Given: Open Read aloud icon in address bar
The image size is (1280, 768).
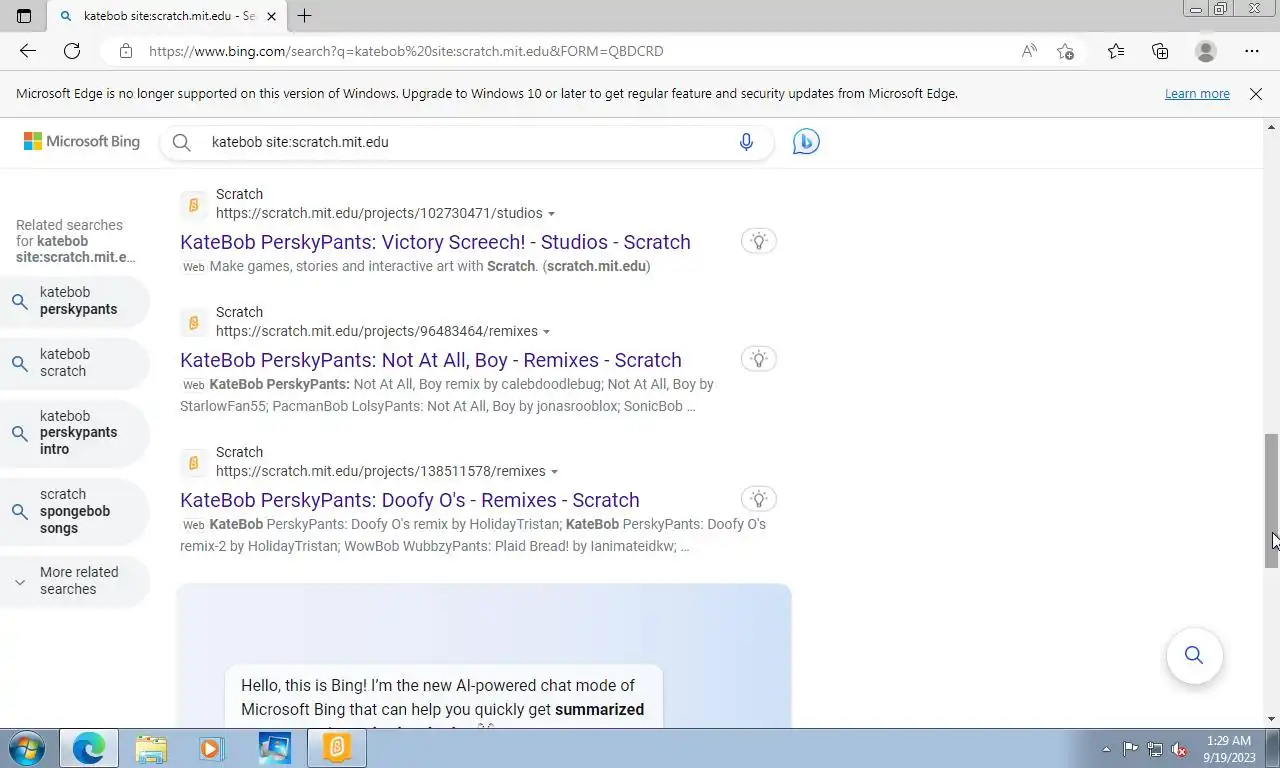Looking at the screenshot, I should tap(1029, 51).
